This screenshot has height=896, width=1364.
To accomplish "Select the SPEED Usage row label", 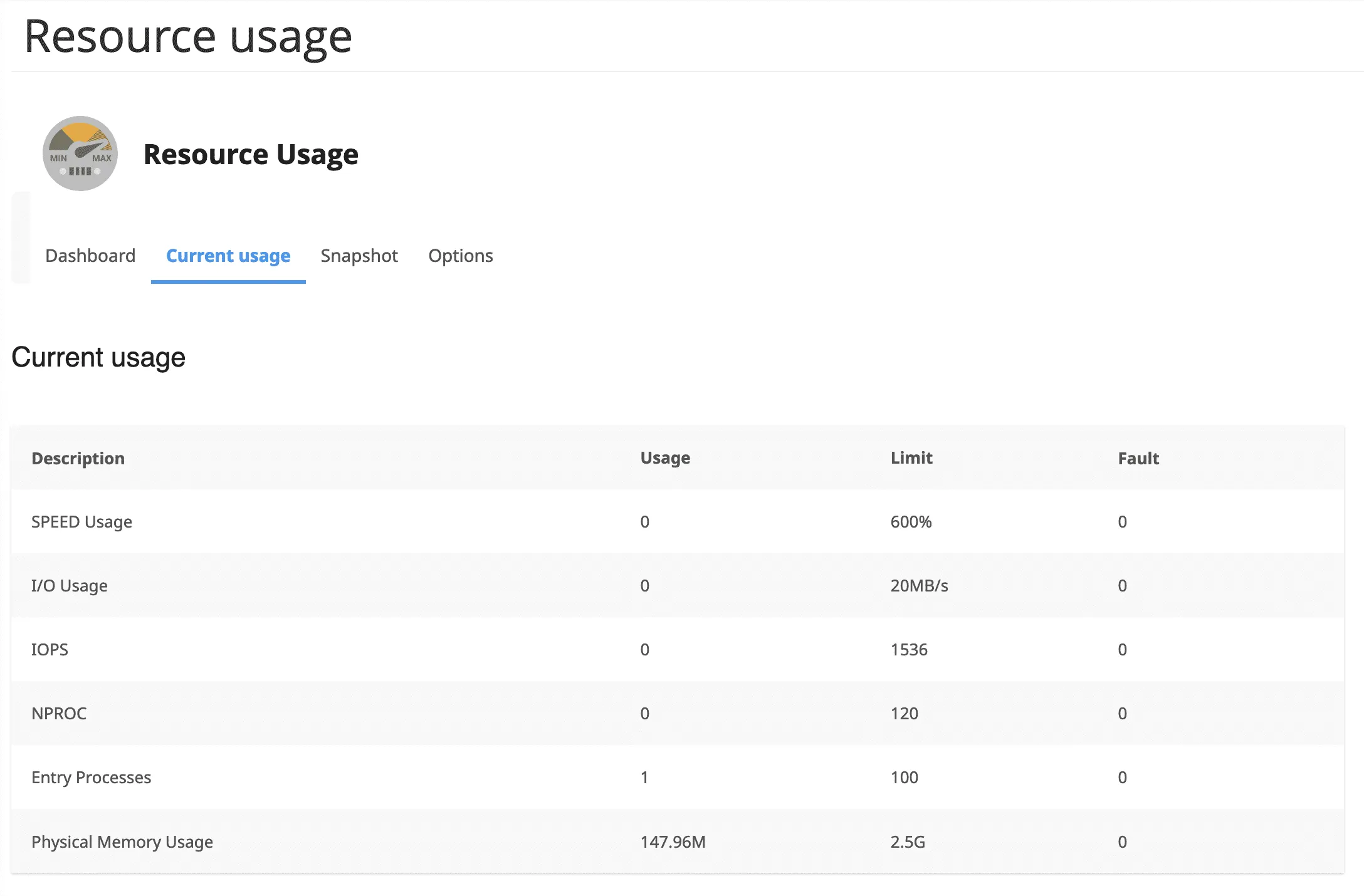I will tap(82, 522).
